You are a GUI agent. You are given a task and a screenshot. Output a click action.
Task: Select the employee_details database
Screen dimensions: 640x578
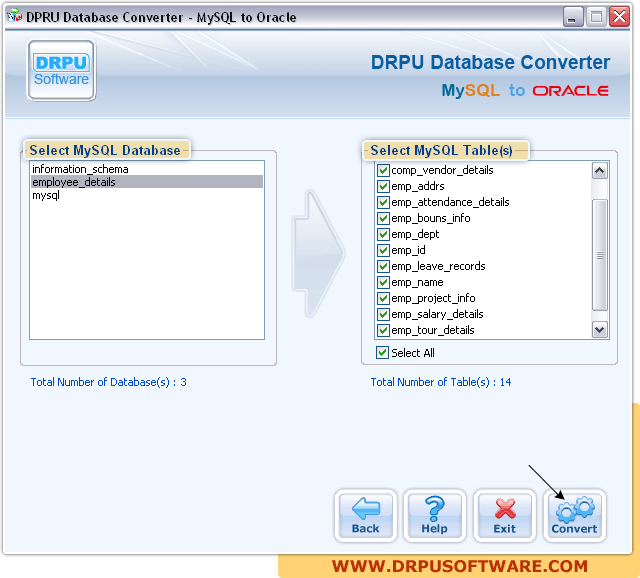pos(147,182)
